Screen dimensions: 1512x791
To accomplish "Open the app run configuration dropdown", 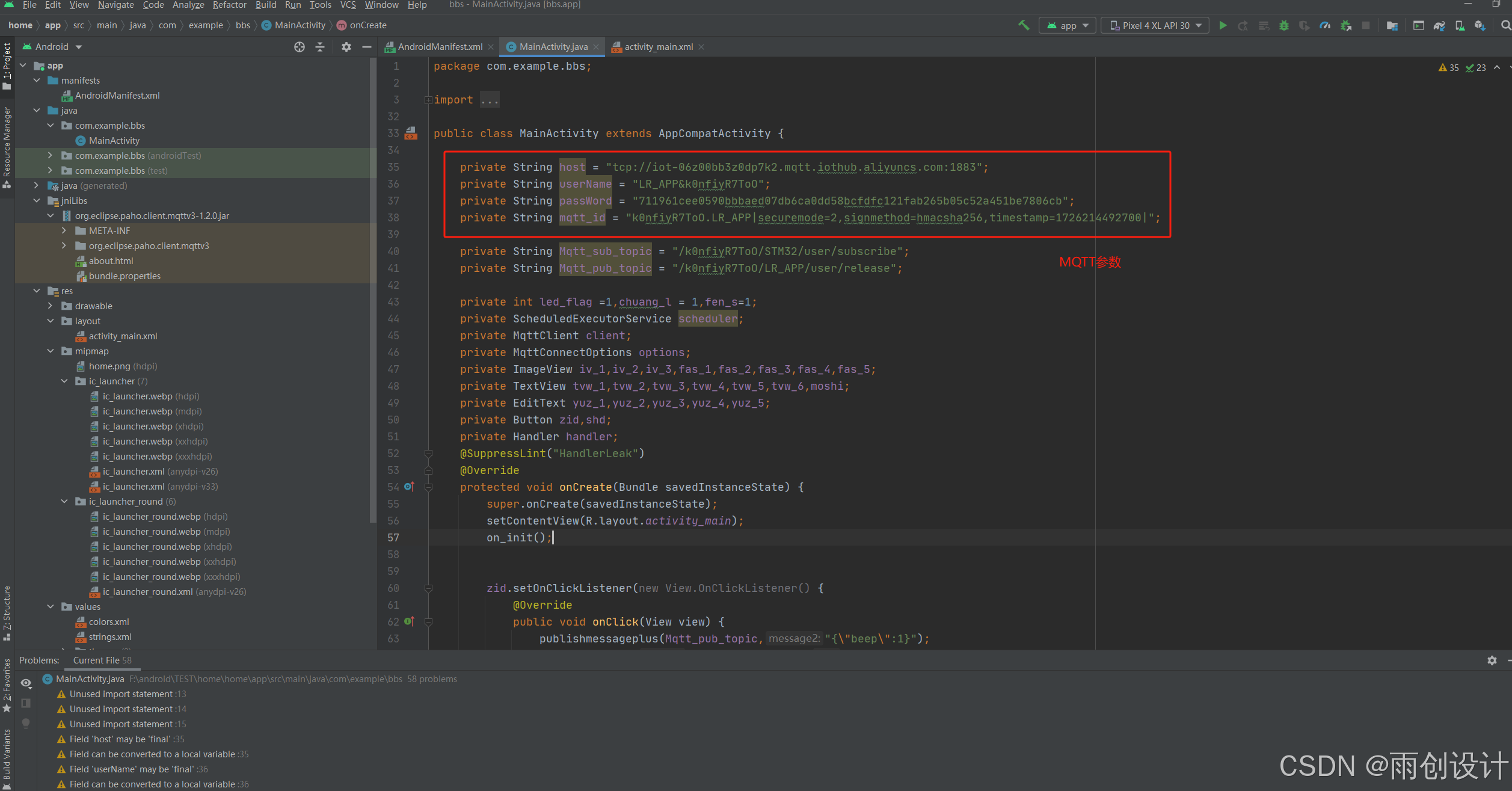I will [1068, 25].
